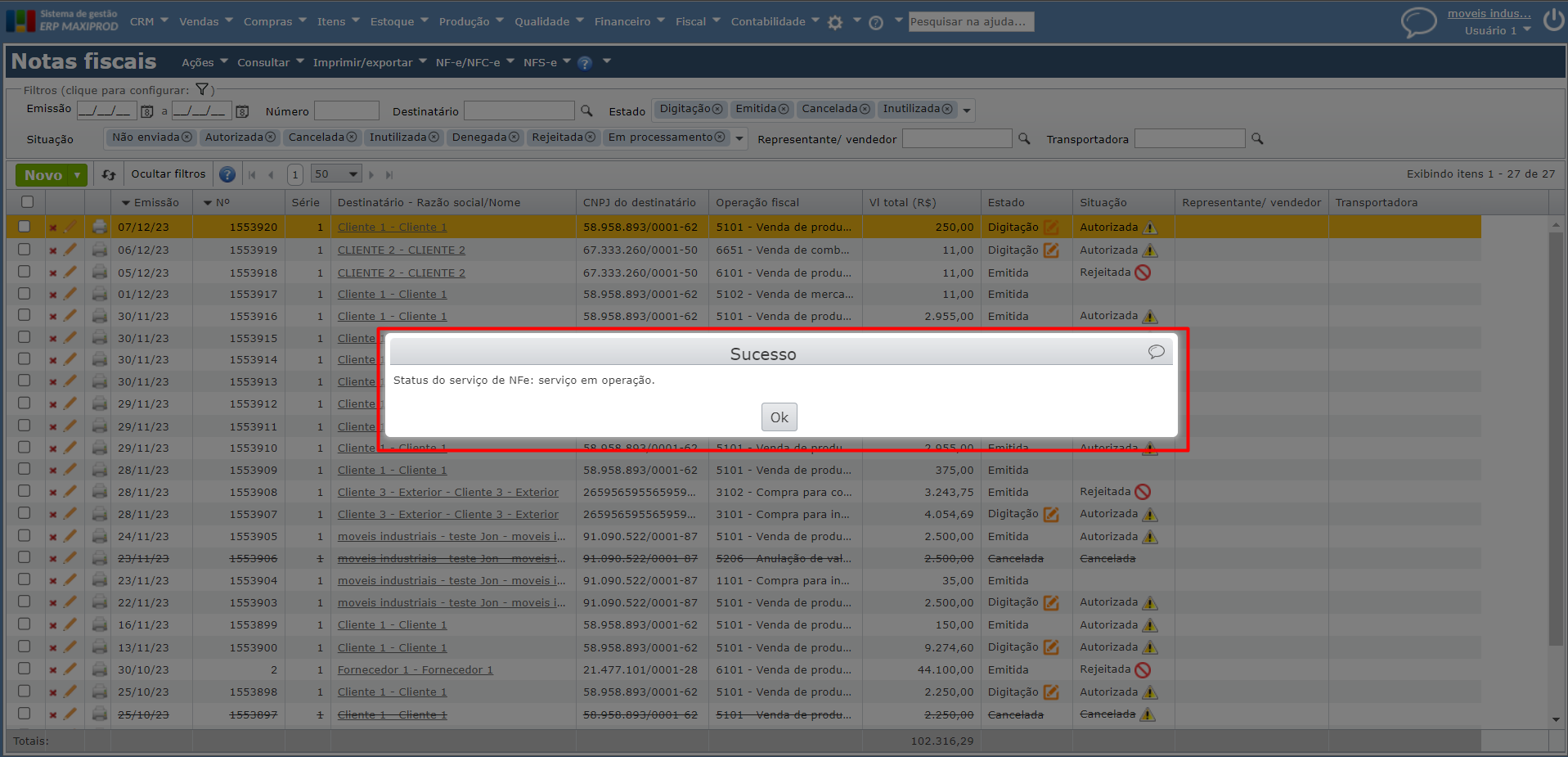Screen dimensions: 1568x757
Task: Go to the last page of results
Action: 389,174
